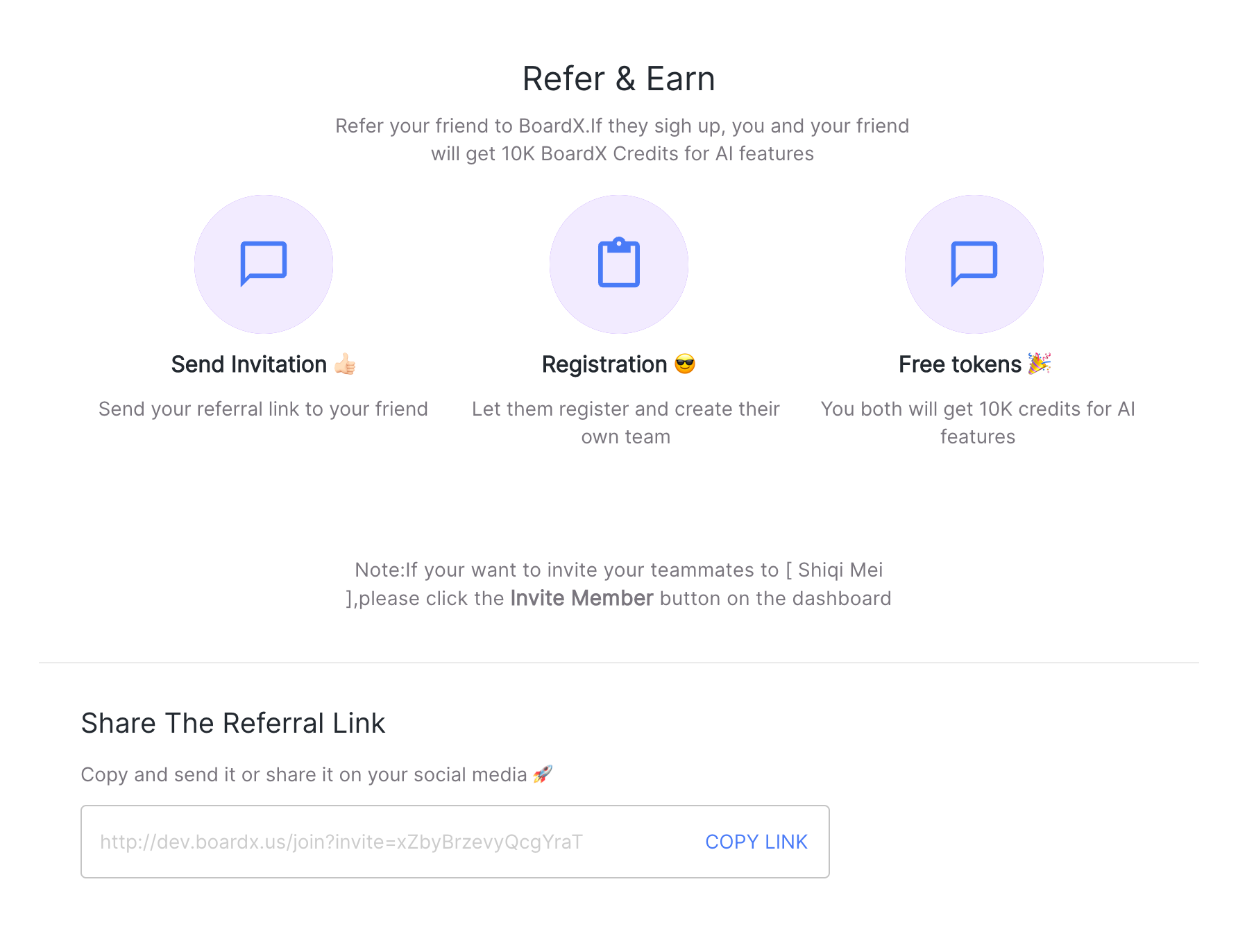Click the 'Copy and send it or share' subtitle
This screenshot has width=1238, height=952.
(304, 774)
